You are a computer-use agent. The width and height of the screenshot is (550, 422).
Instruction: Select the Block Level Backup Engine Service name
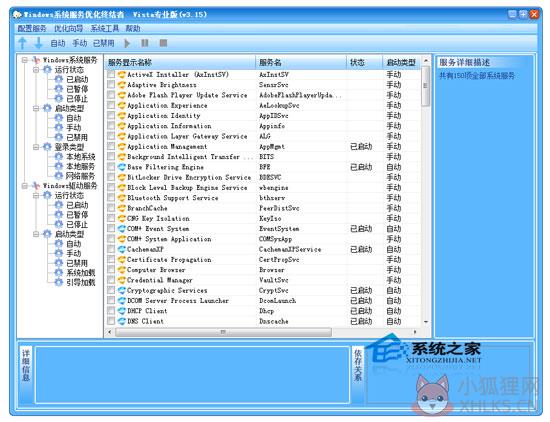click(187, 188)
